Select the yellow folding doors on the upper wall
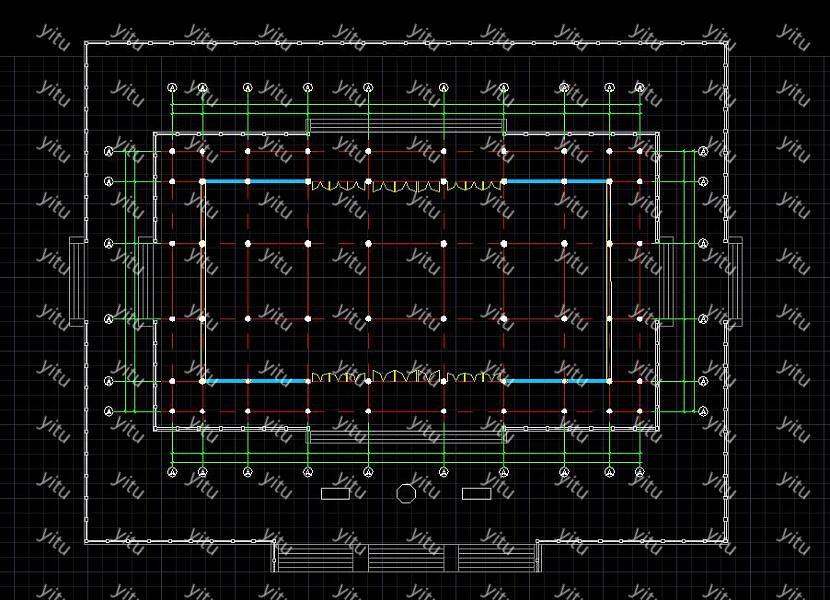Screen dimensions: 830x600 (x=406, y=185)
